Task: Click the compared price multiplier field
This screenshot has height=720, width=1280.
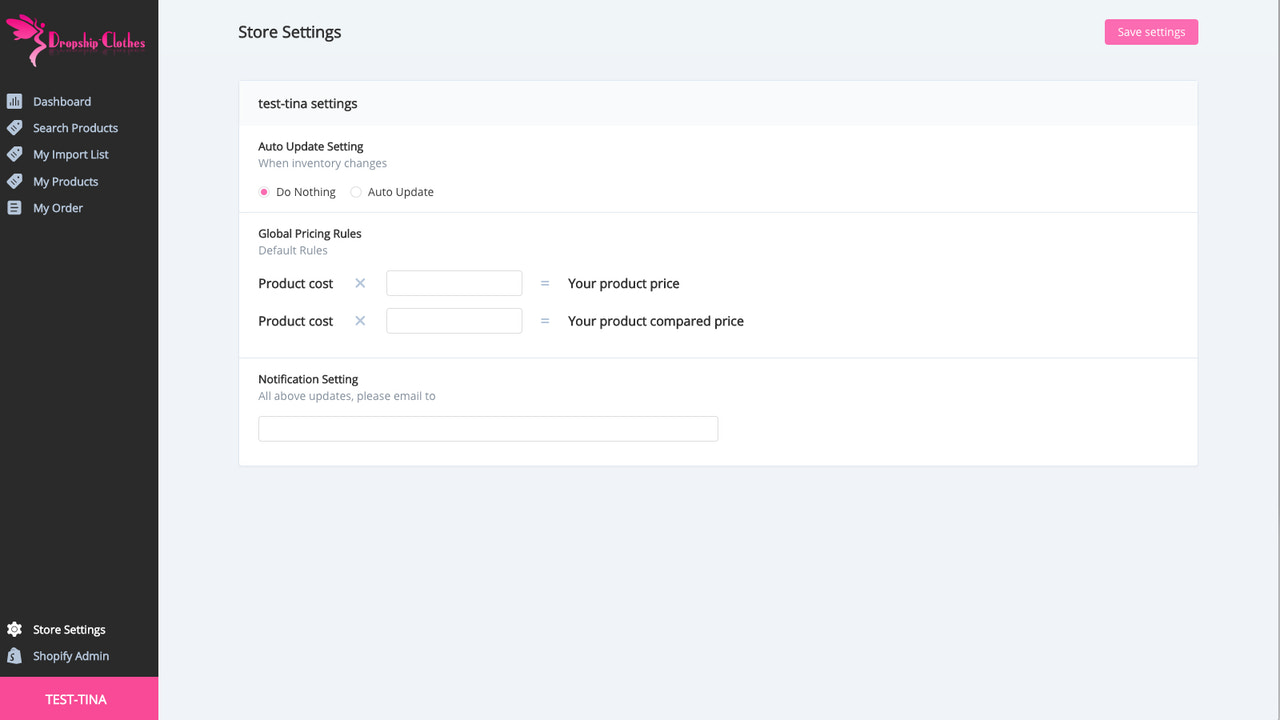Action: tap(453, 320)
